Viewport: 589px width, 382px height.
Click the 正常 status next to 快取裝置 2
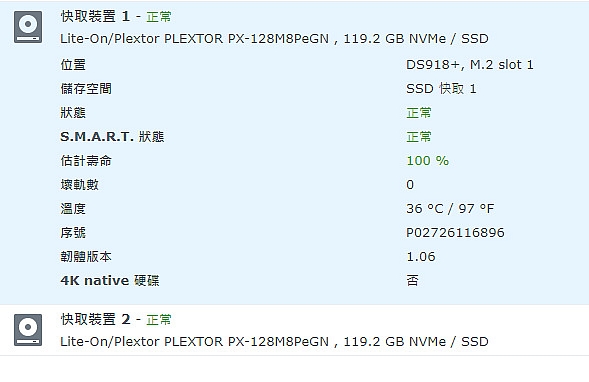tap(159, 320)
